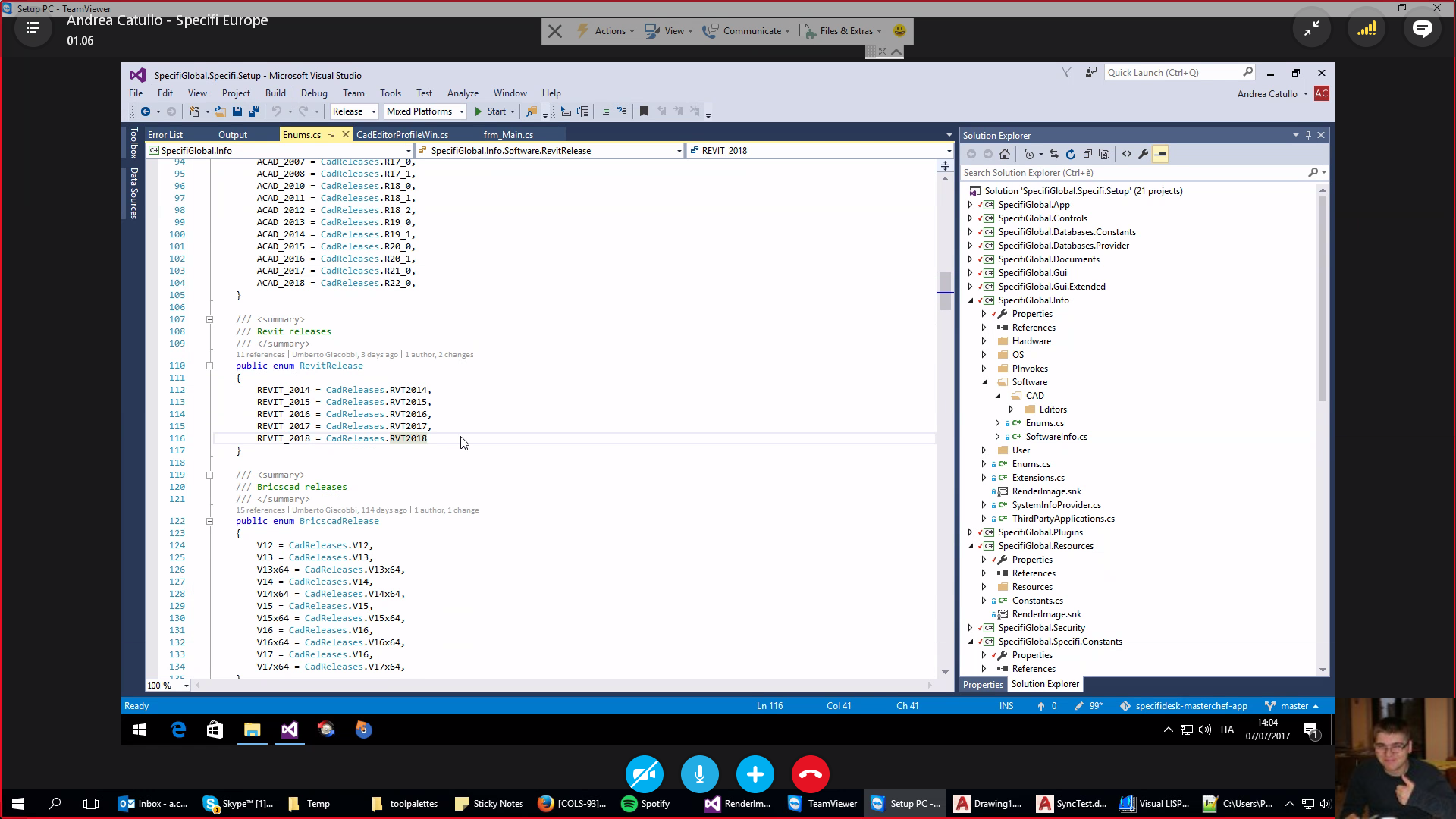This screenshot has height=819, width=1456.
Task: Select SoftwareInfo.cs in Solution Explorer
Action: [1056, 437]
